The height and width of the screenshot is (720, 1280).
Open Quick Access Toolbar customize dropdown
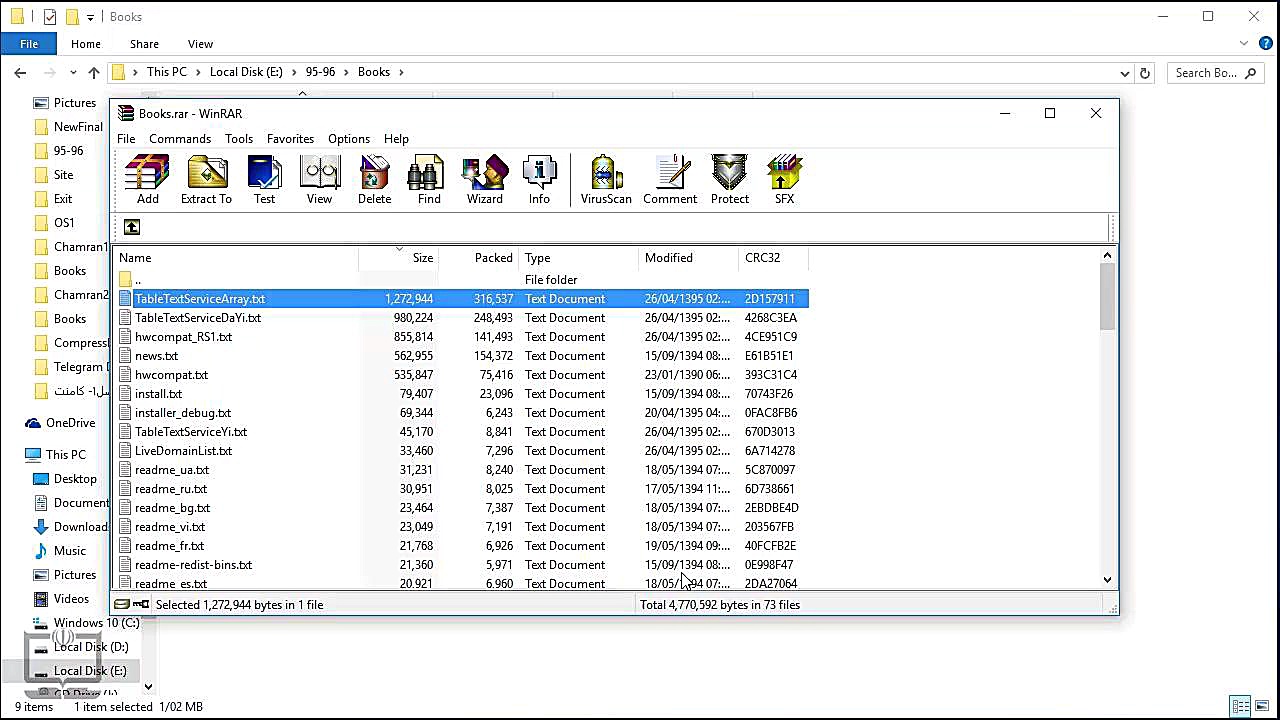90,17
